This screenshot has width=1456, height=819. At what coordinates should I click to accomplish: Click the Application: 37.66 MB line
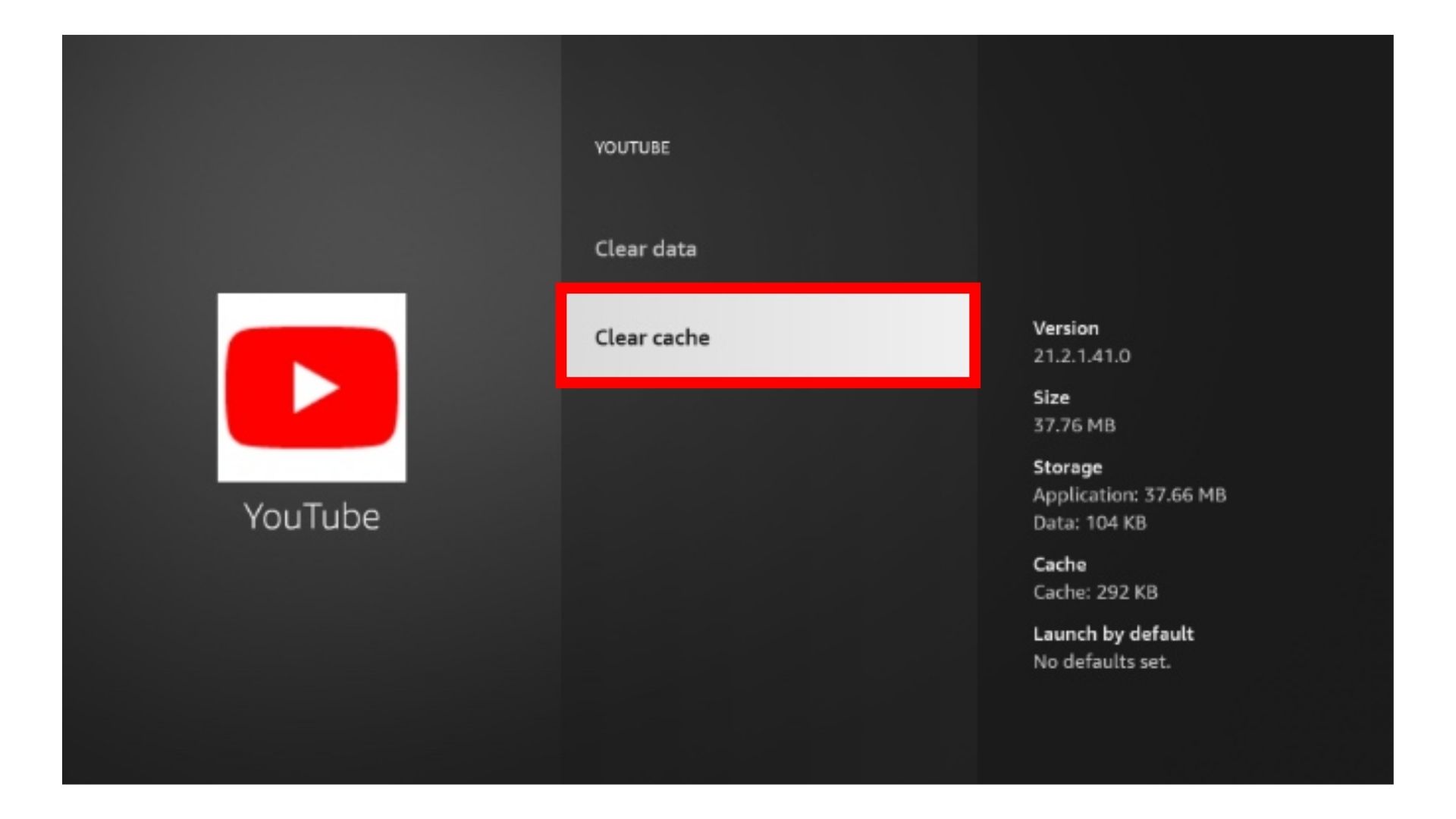pos(1129,495)
